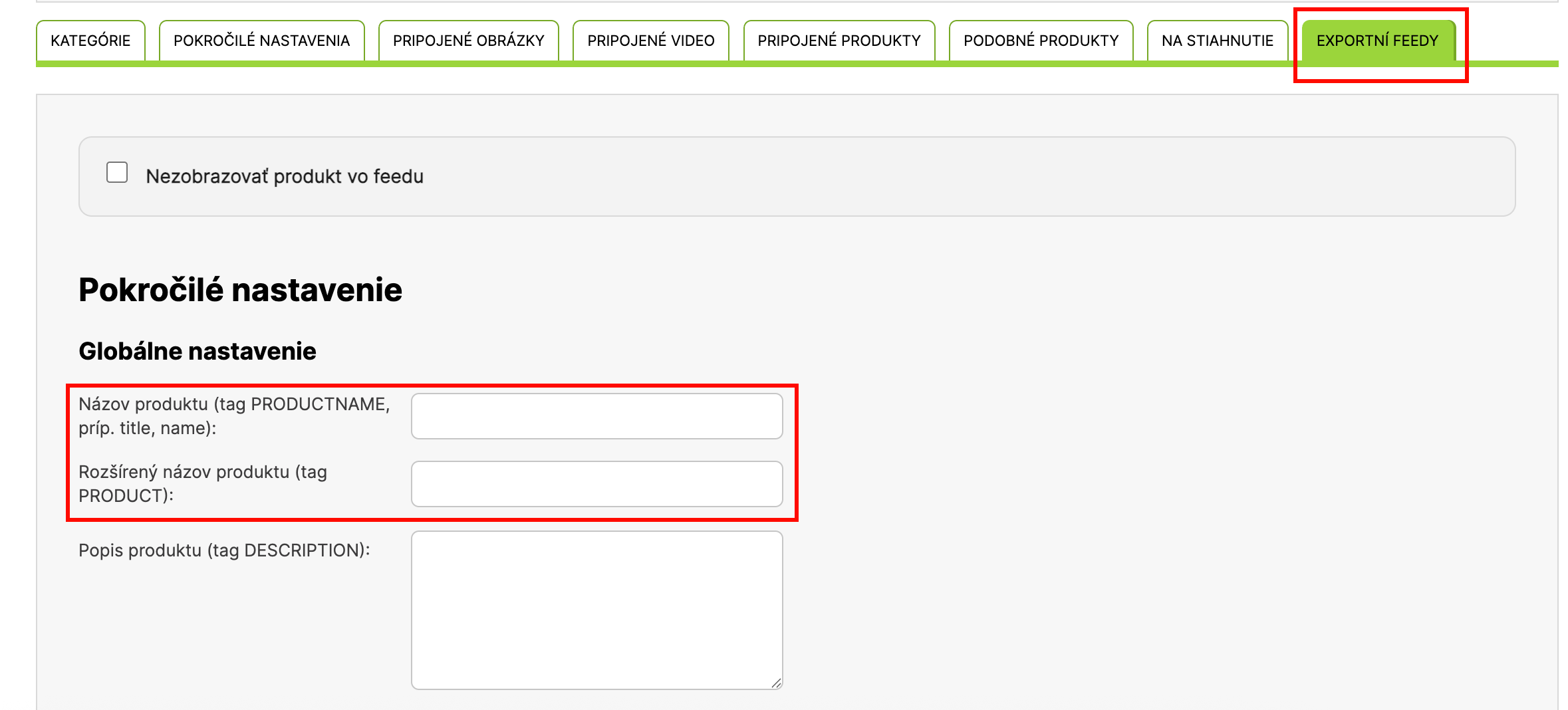The image size is (1568, 710).
Task: Enable Nezobrazovať produkt vo feedu checkbox
Action: click(117, 172)
